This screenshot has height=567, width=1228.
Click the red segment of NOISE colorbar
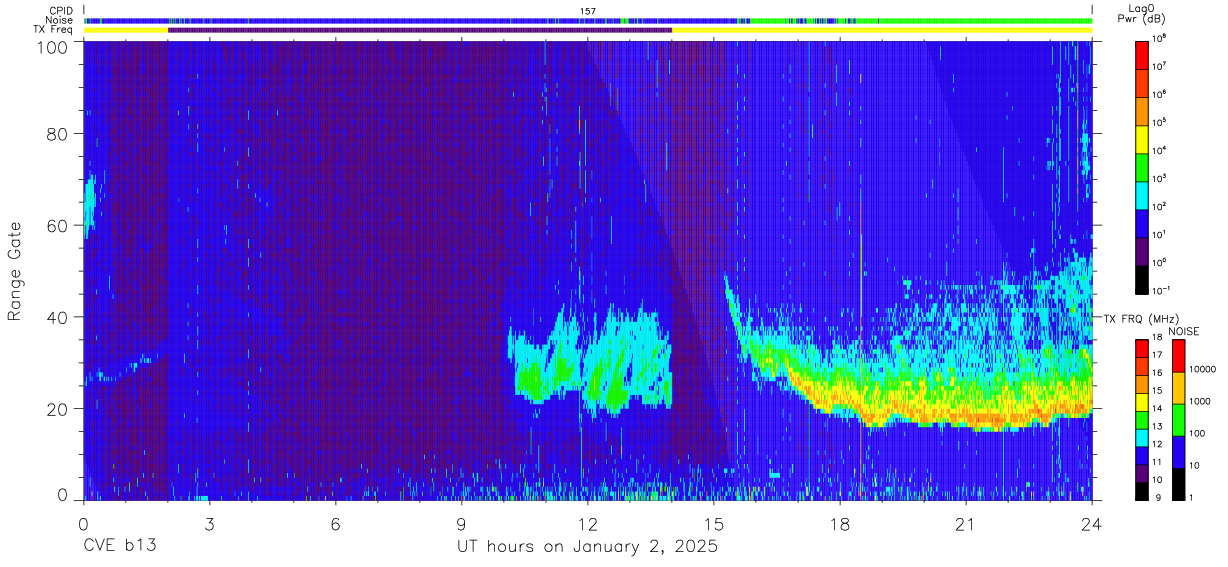point(1178,356)
